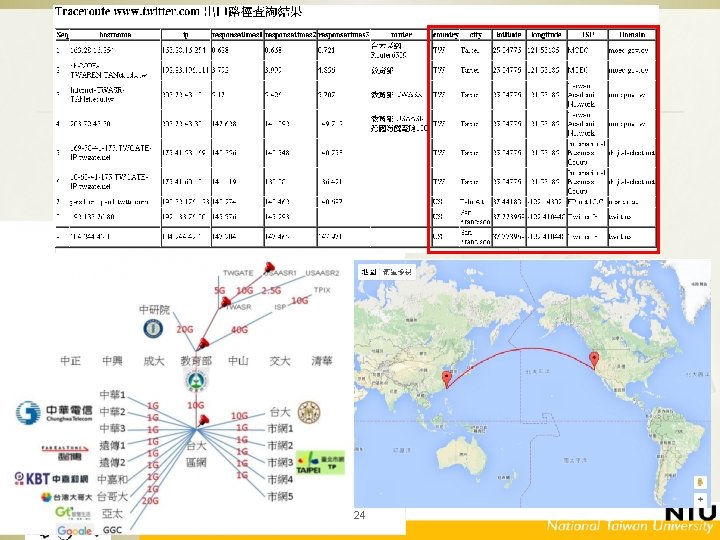This screenshot has height=540, width=720.
Task: Click the 市網4 node label
Action: tap(280, 479)
